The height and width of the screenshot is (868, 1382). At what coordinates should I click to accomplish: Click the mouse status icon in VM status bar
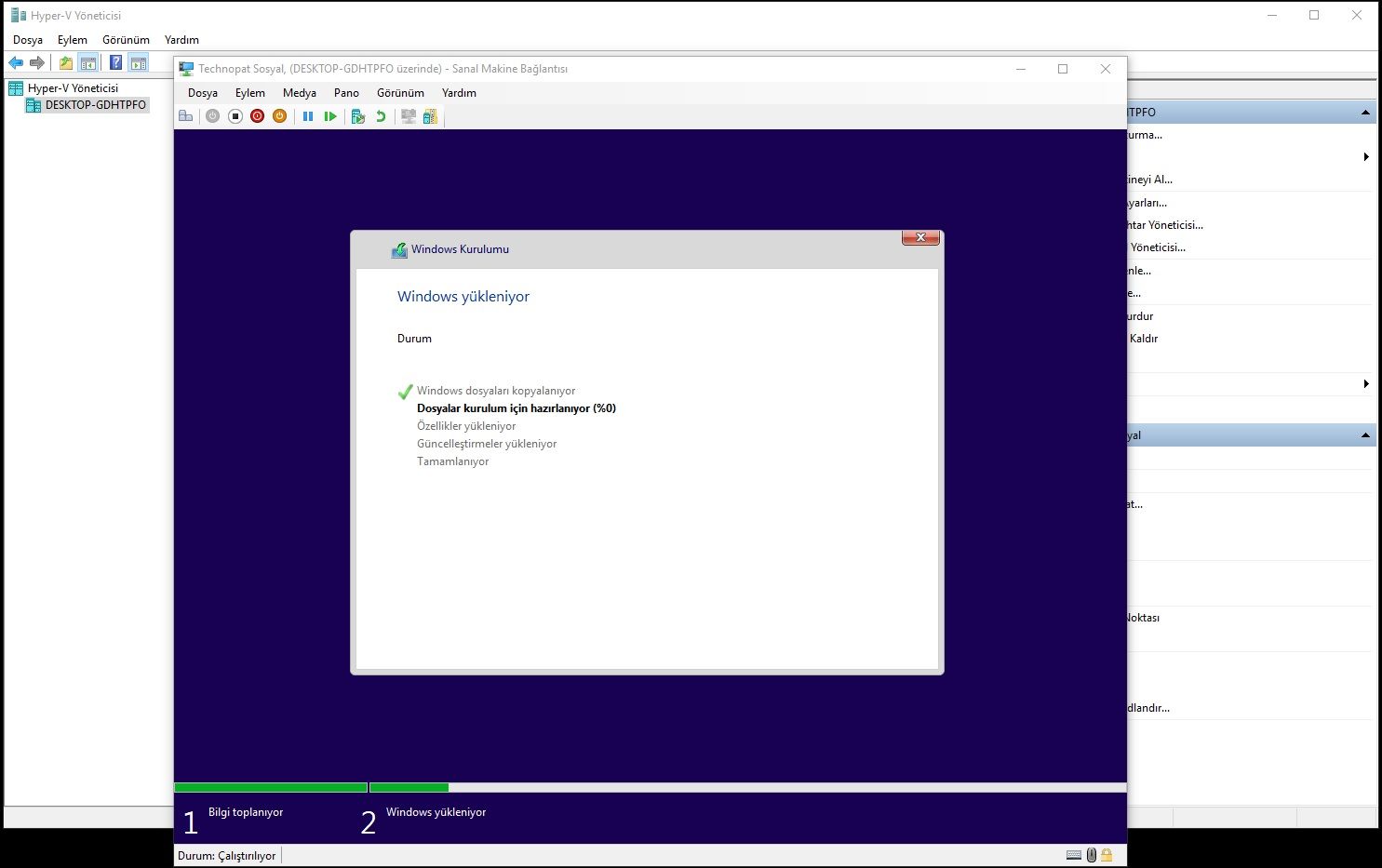(x=1092, y=855)
